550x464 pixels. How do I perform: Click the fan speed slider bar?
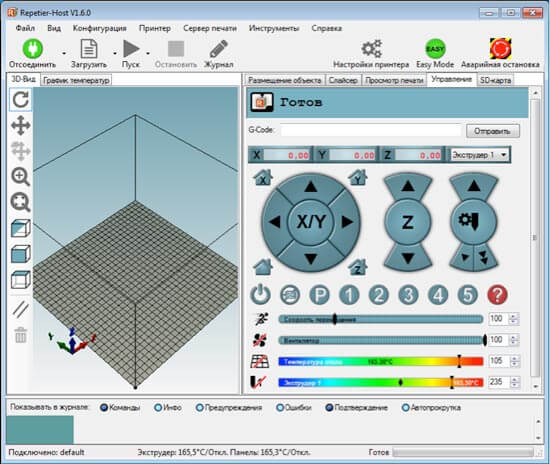tap(382, 340)
